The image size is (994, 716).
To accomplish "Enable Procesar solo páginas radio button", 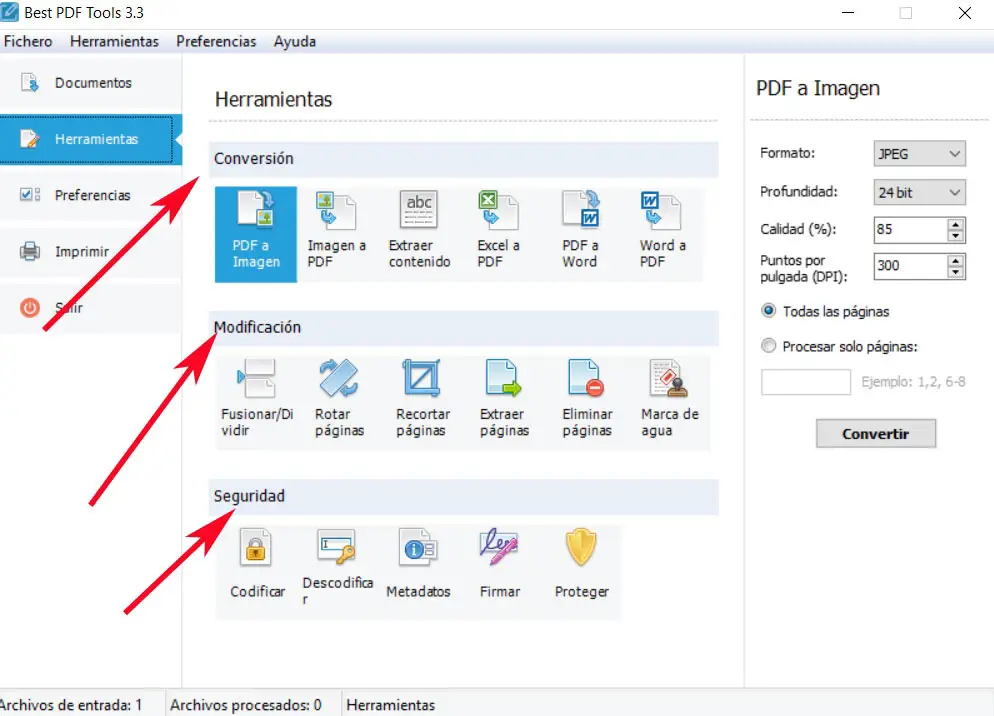I will click(x=769, y=347).
